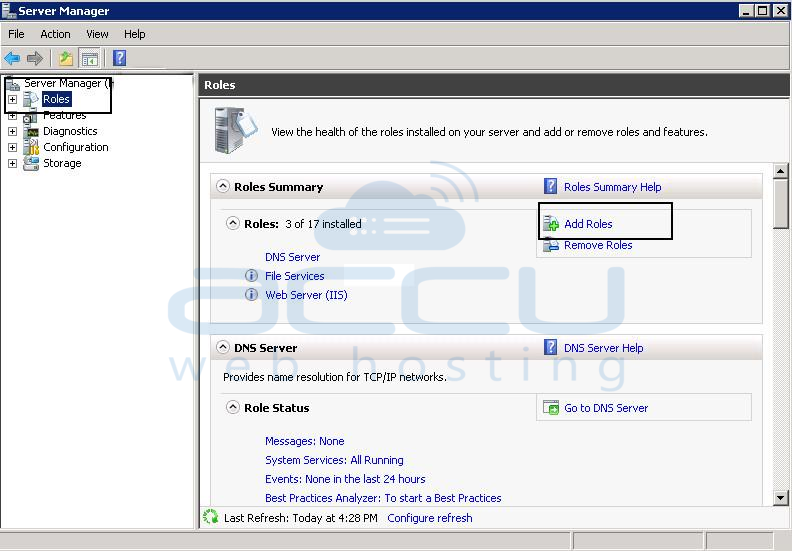
Task: Collapse the Role Status subsection
Action: tap(232, 407)
